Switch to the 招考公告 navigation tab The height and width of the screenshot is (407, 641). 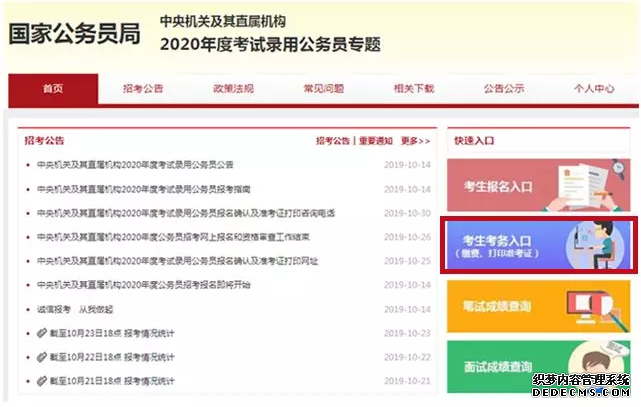click(143, 89)
